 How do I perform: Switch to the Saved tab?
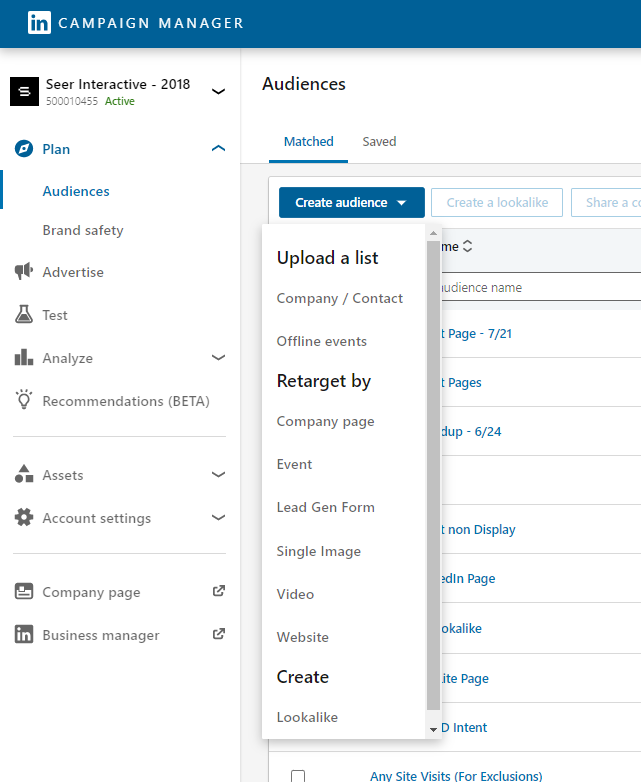click(x=379, y=142)
